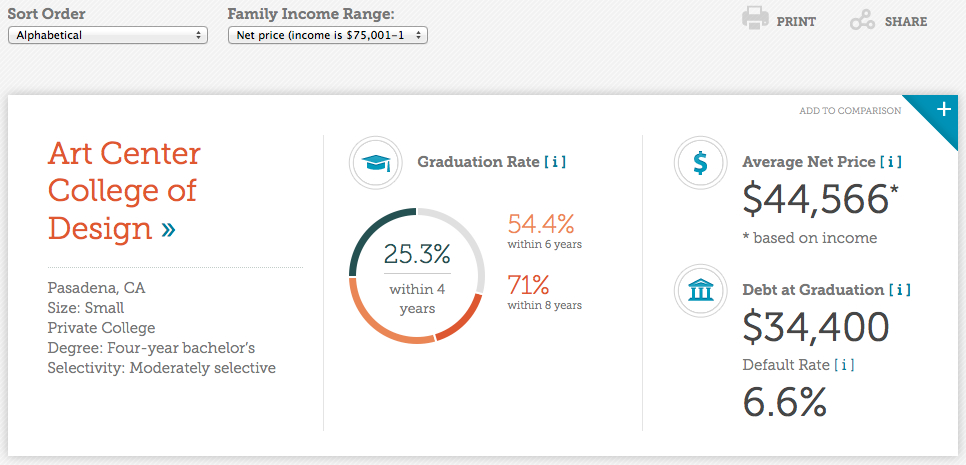
Task: Click the 25.3% within 4 years center
Action: (x=417, y=276)
